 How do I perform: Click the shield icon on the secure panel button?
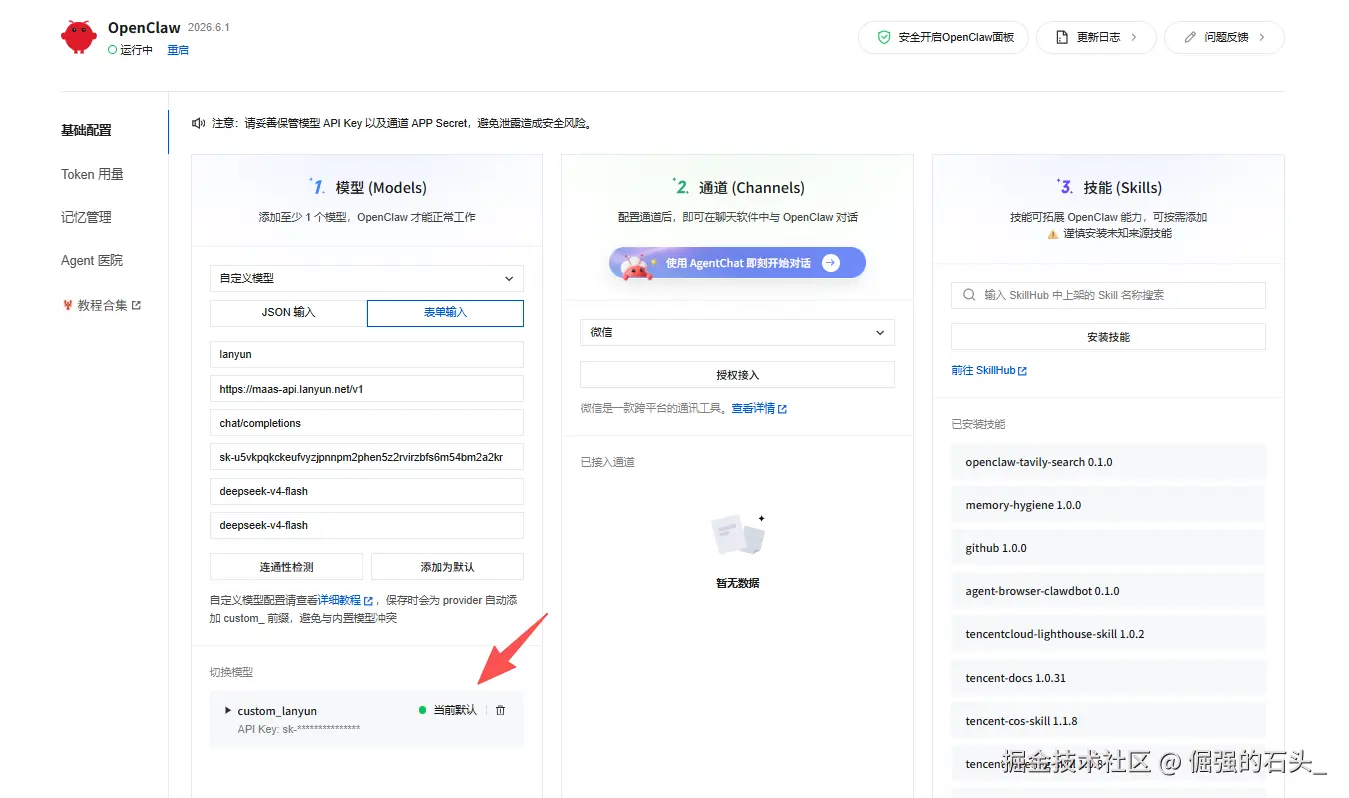(884, 37)
